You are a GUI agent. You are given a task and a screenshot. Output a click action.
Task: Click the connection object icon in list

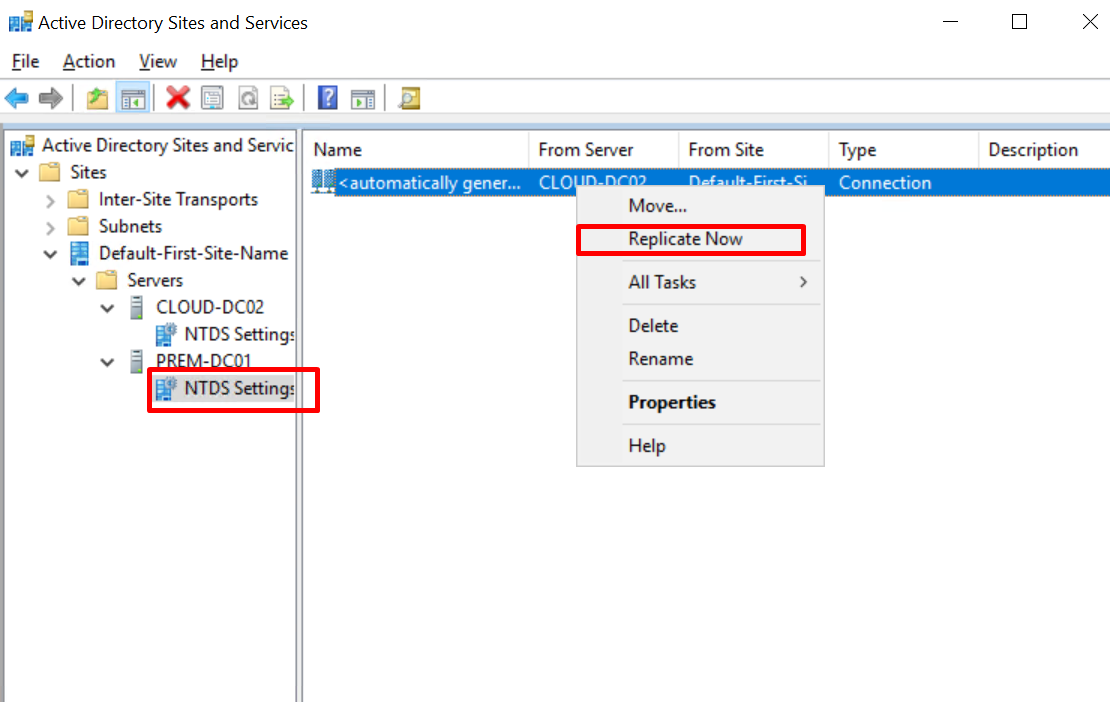tap(324, 182)
